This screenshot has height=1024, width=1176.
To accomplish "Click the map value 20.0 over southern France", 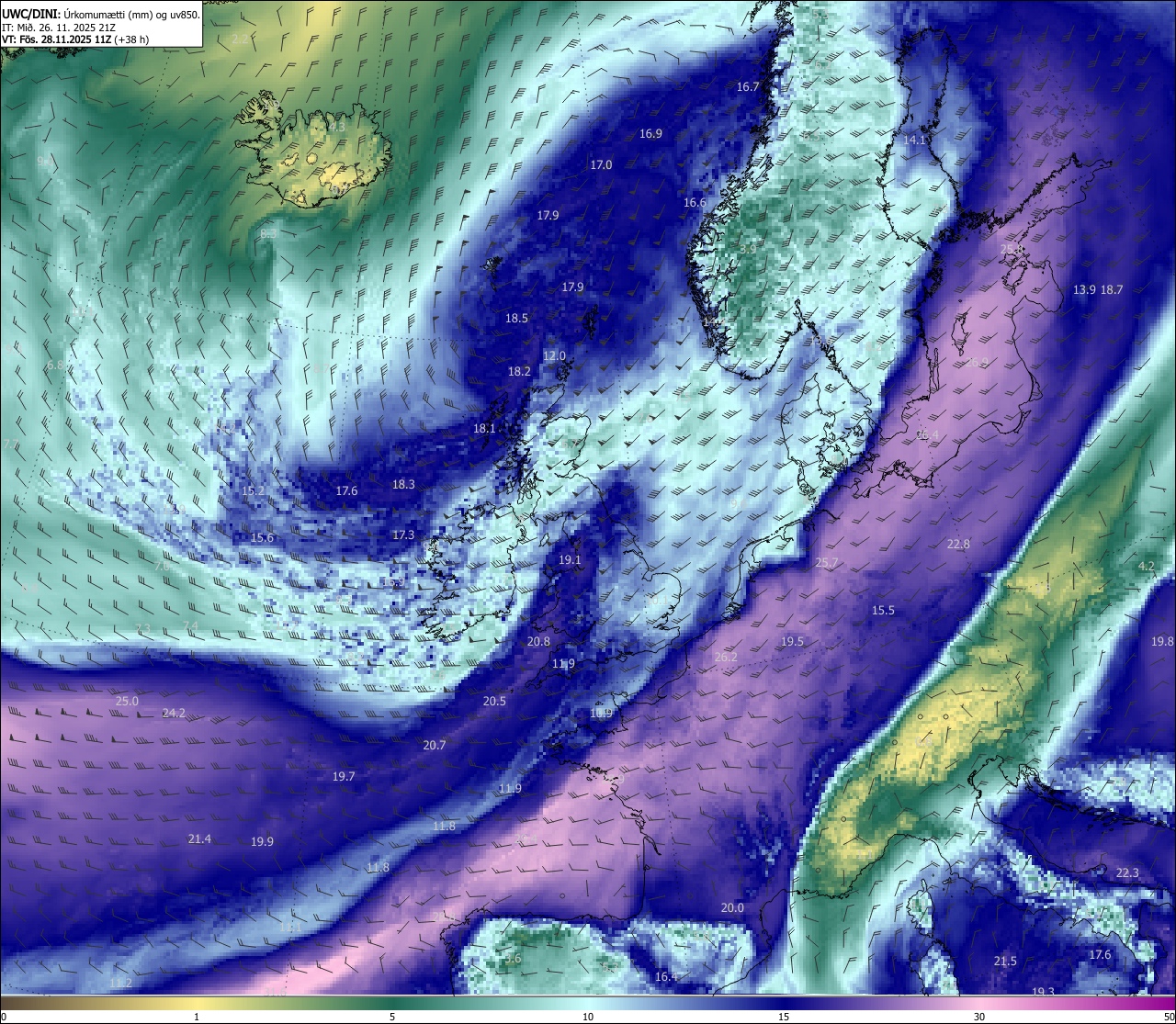I will [x=732, y=908].
